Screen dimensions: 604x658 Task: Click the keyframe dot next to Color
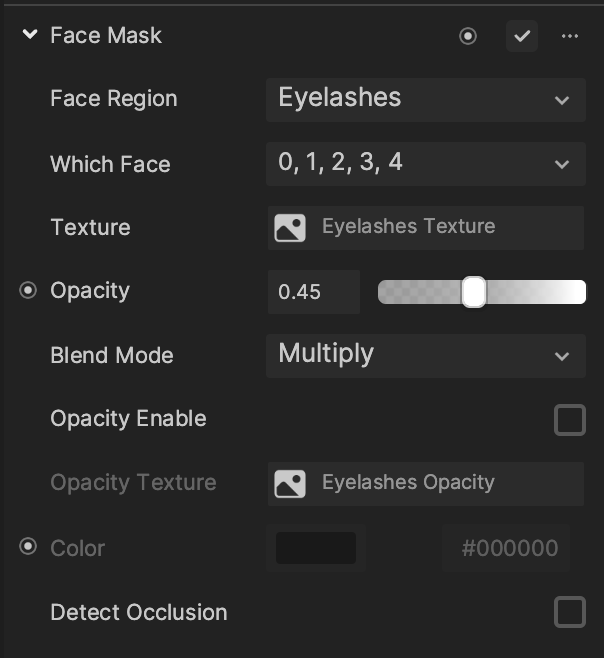[28, 546]
